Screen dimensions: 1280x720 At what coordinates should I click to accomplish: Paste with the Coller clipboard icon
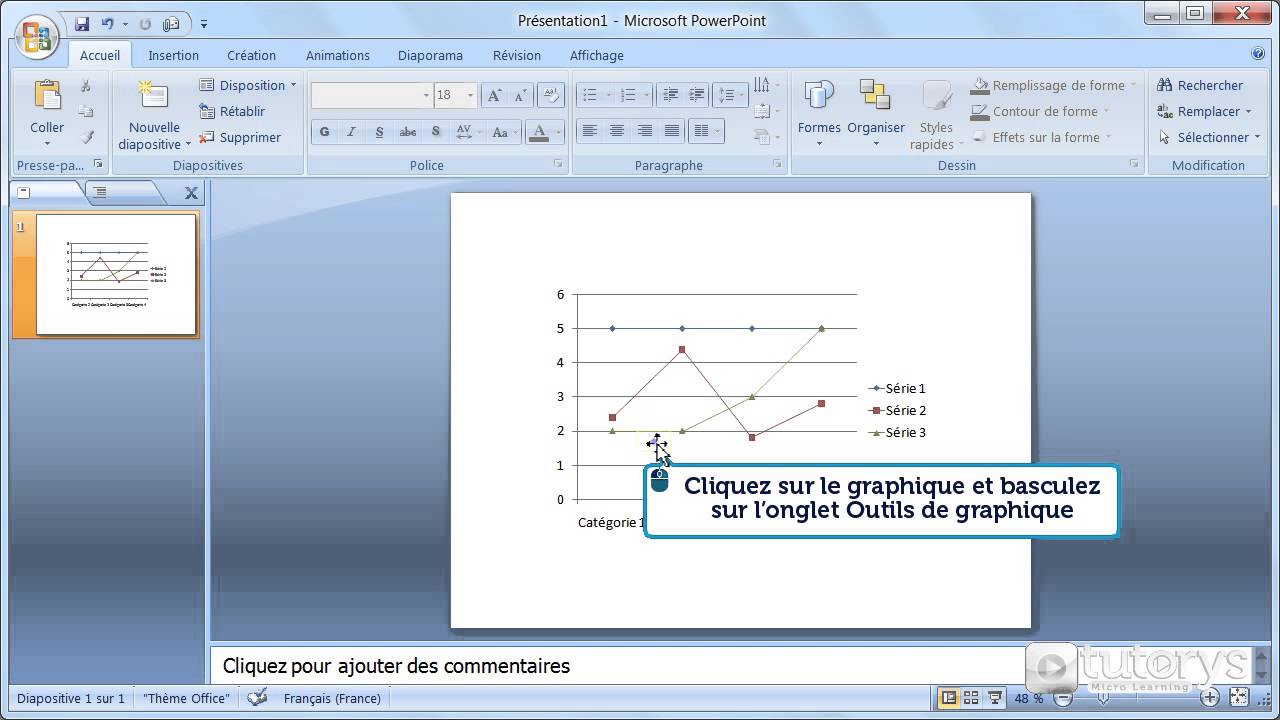pyautogui.click(x=47, y=96)
